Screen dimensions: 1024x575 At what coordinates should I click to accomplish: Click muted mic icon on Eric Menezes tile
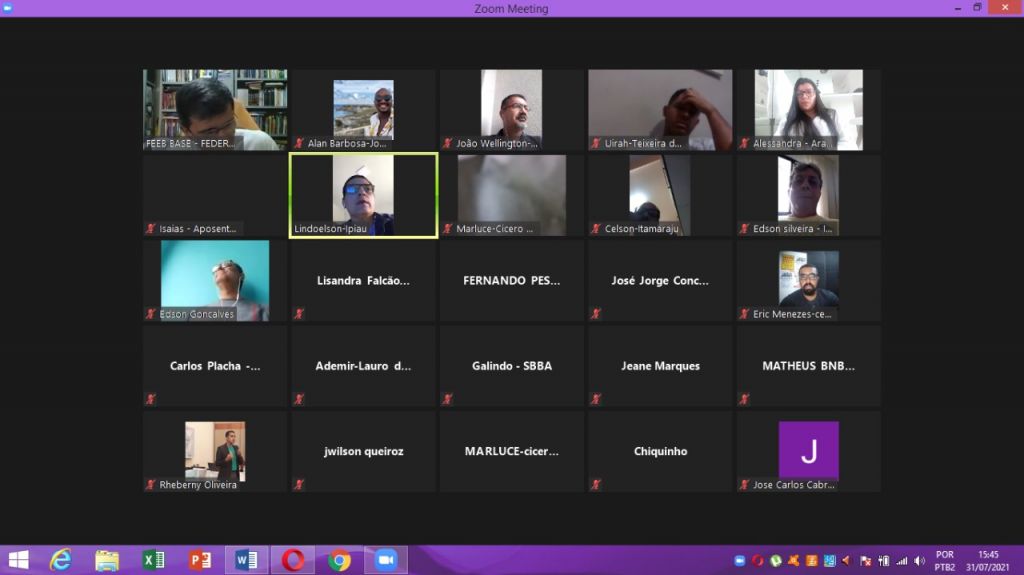744,314
